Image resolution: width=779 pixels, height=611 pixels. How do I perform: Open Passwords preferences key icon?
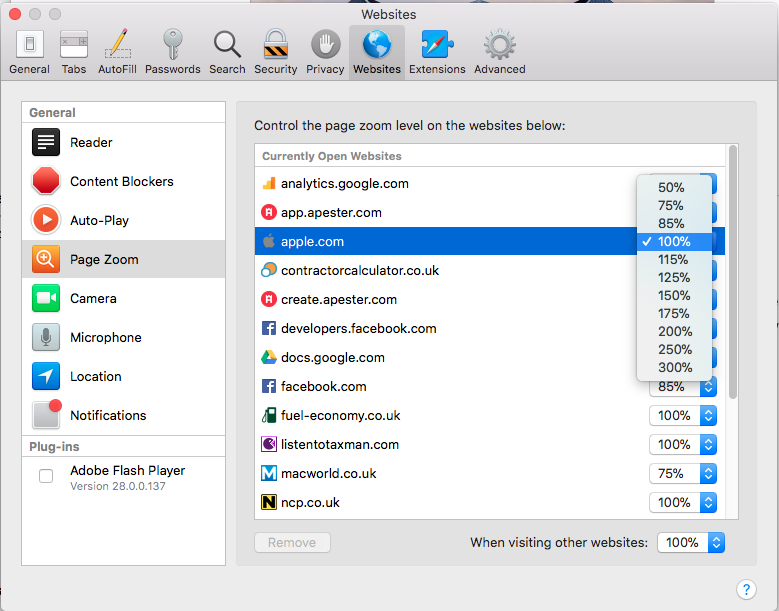[172, 45]
